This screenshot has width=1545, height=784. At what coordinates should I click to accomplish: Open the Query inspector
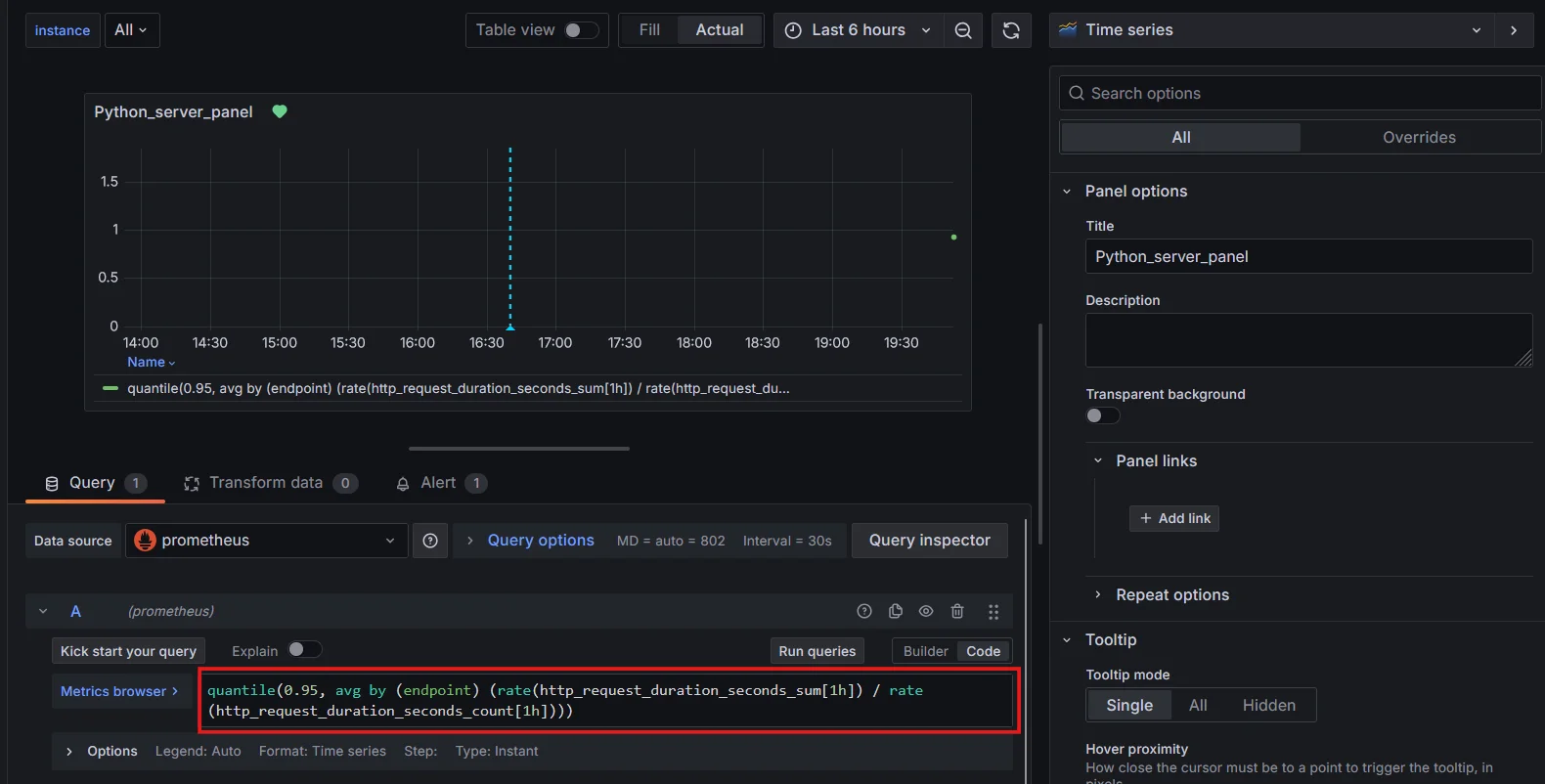[930, 541]
